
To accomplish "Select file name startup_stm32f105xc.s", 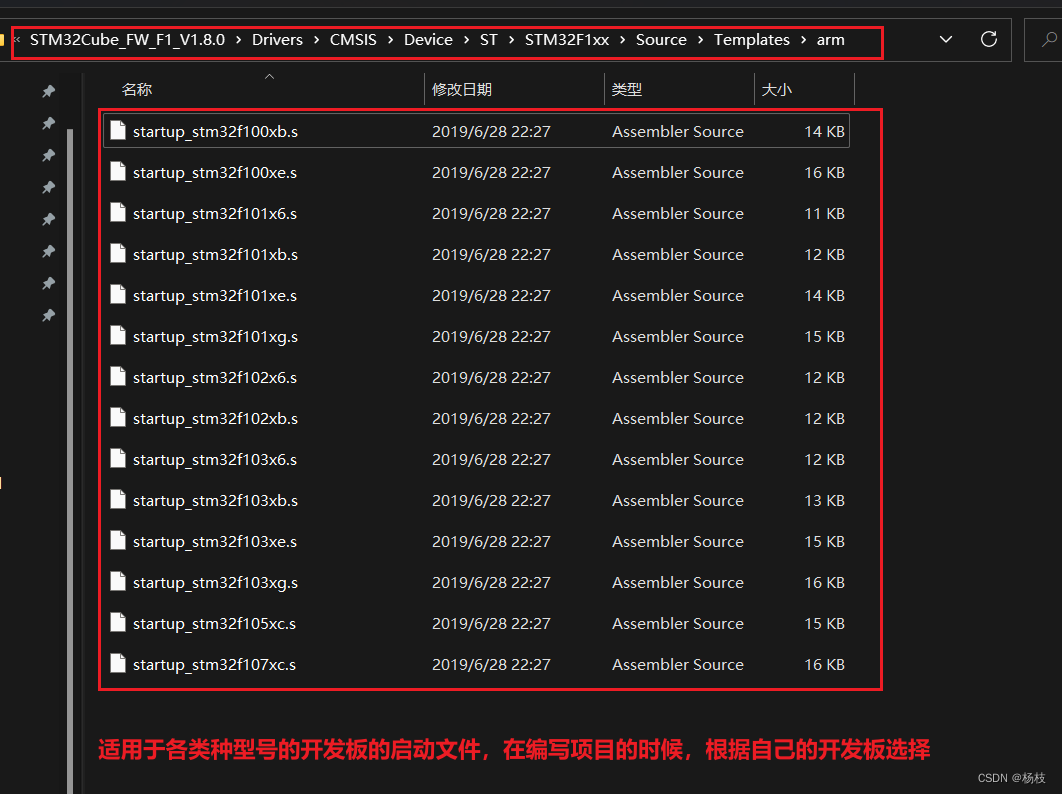I will click(214, 623).
